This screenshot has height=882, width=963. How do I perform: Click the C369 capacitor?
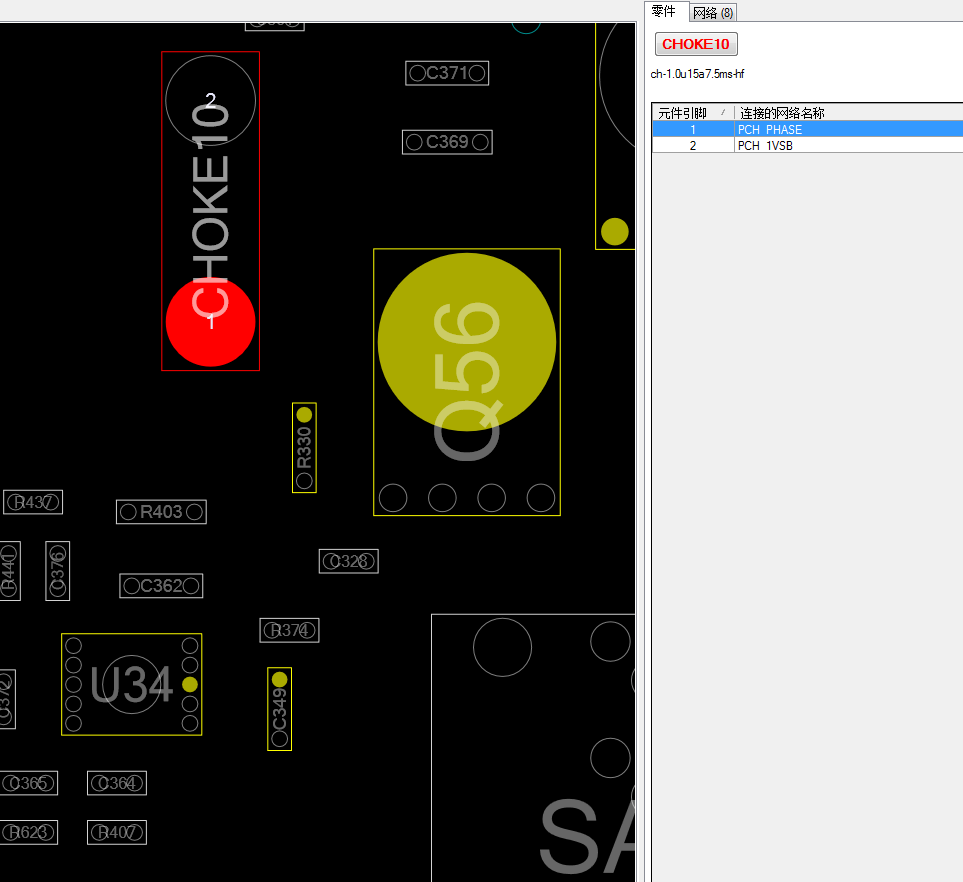click(447, 142)
